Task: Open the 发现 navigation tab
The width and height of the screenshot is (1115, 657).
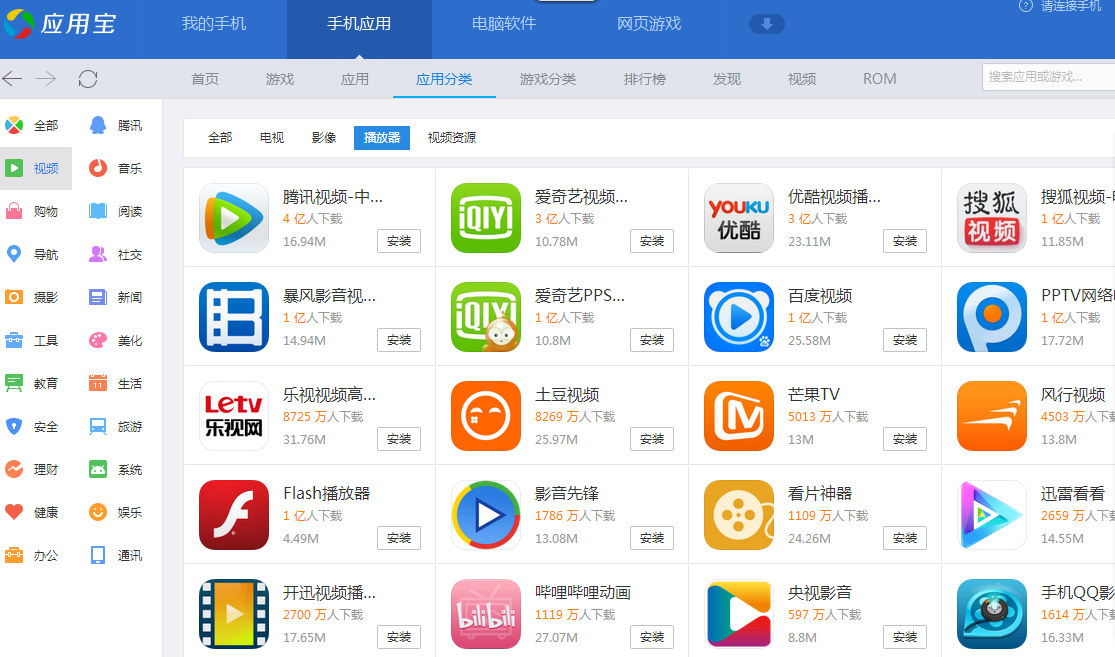Action: click(727, 79)
